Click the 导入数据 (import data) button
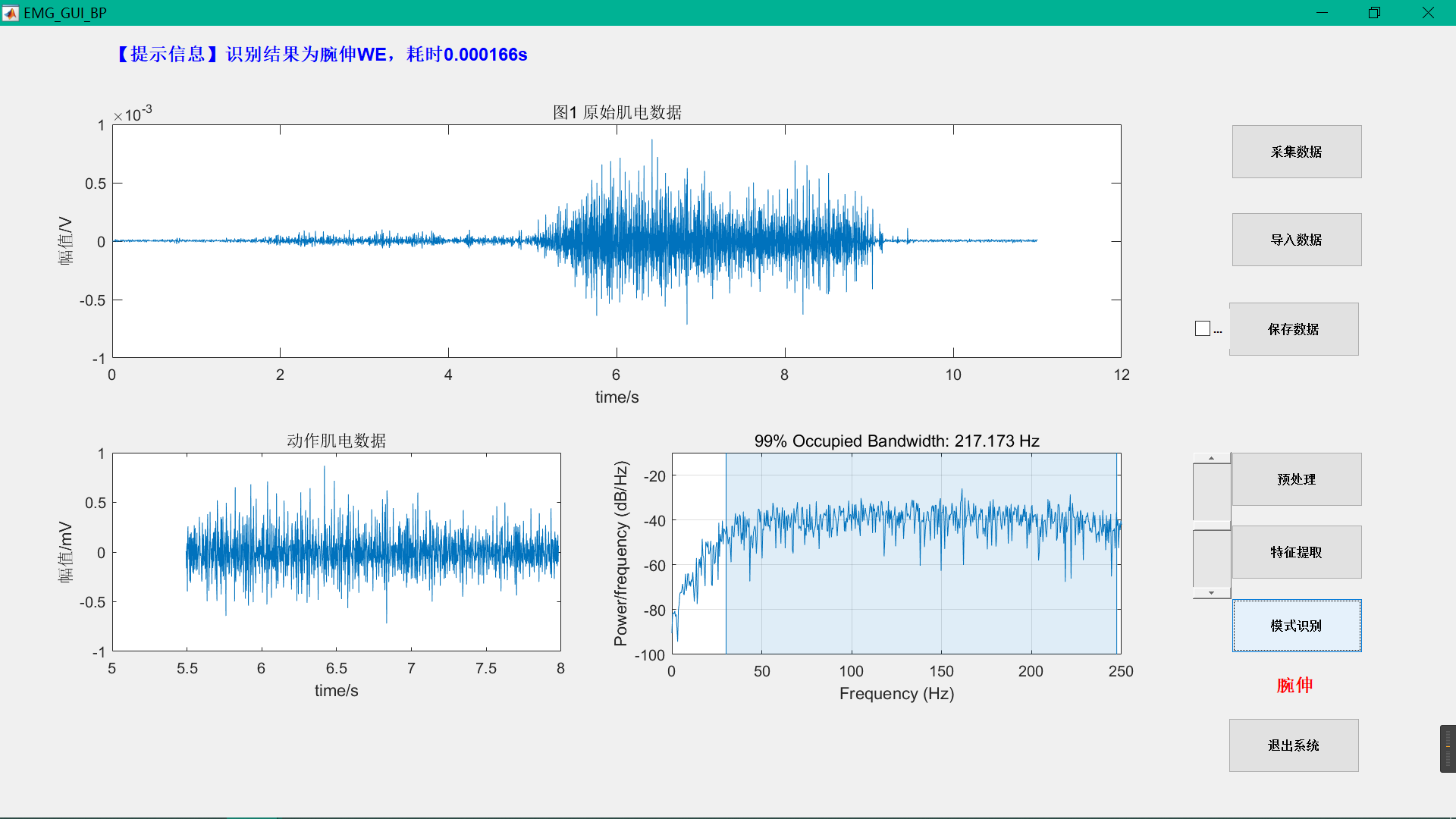This screenshot has width=1456, height=819. tap(1296, 239)
